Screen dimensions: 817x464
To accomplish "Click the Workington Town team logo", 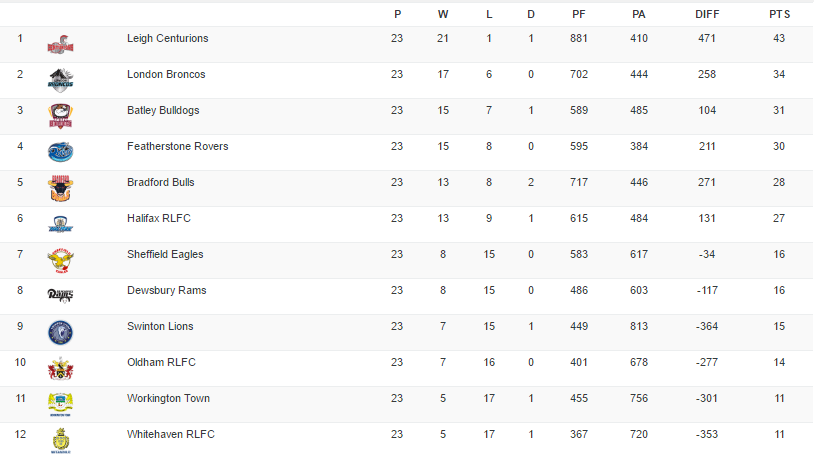I will (61, 404).
